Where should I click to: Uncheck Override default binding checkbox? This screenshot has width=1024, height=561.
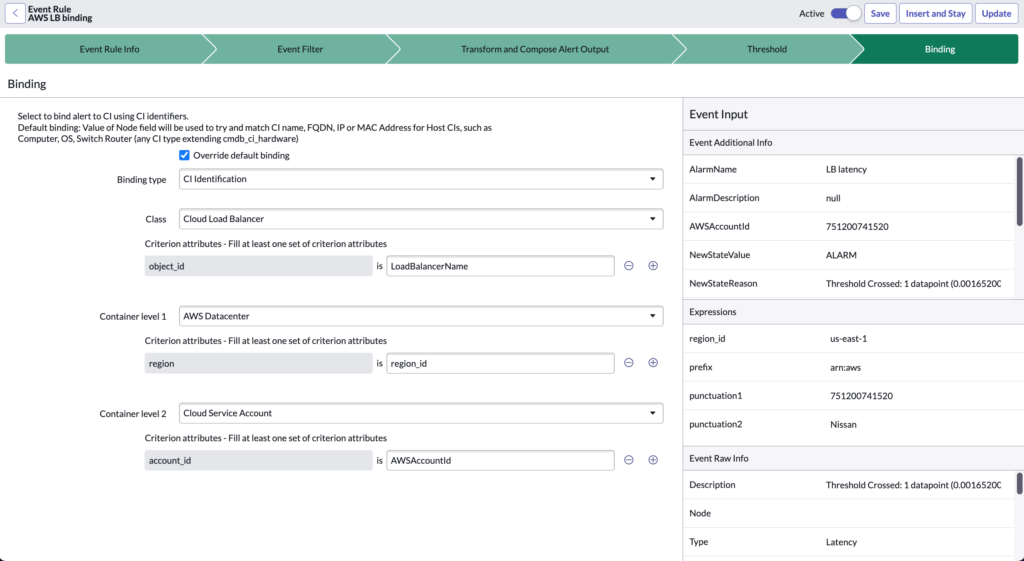pyautogui.click(x=184, y=156)
